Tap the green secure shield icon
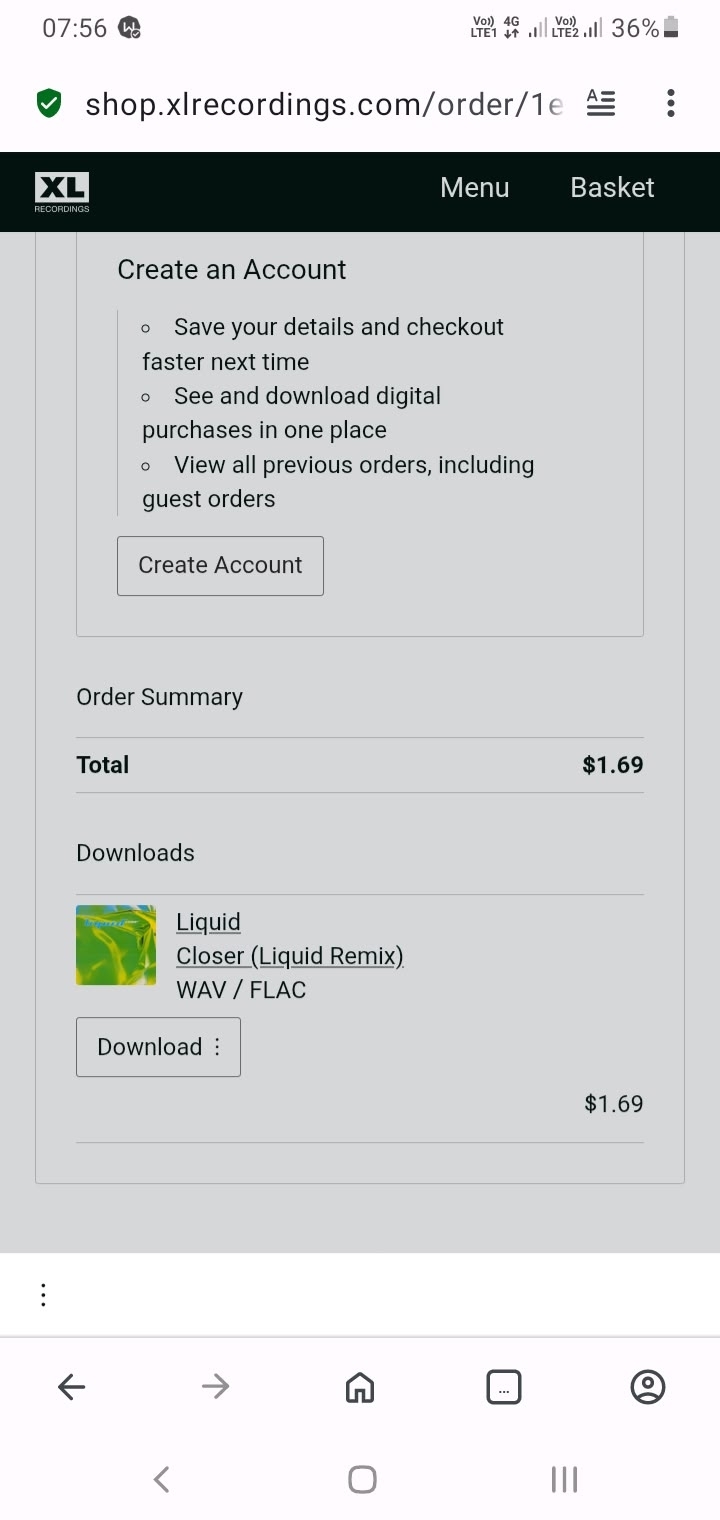This screenshot has height=1520, width=720. [x=48, y=103]
